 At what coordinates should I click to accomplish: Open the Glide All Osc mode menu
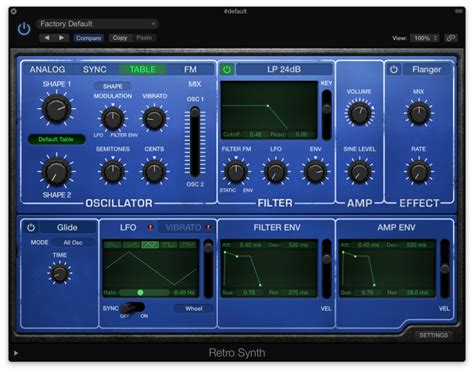[x=74, y=243]
